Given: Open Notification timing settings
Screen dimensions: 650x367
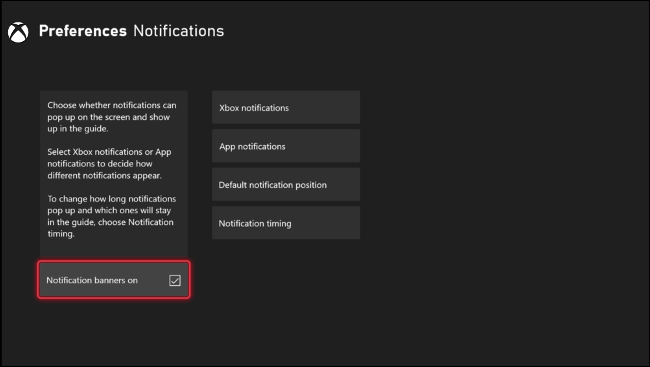Looking at the screenshot, I should 286,223.
